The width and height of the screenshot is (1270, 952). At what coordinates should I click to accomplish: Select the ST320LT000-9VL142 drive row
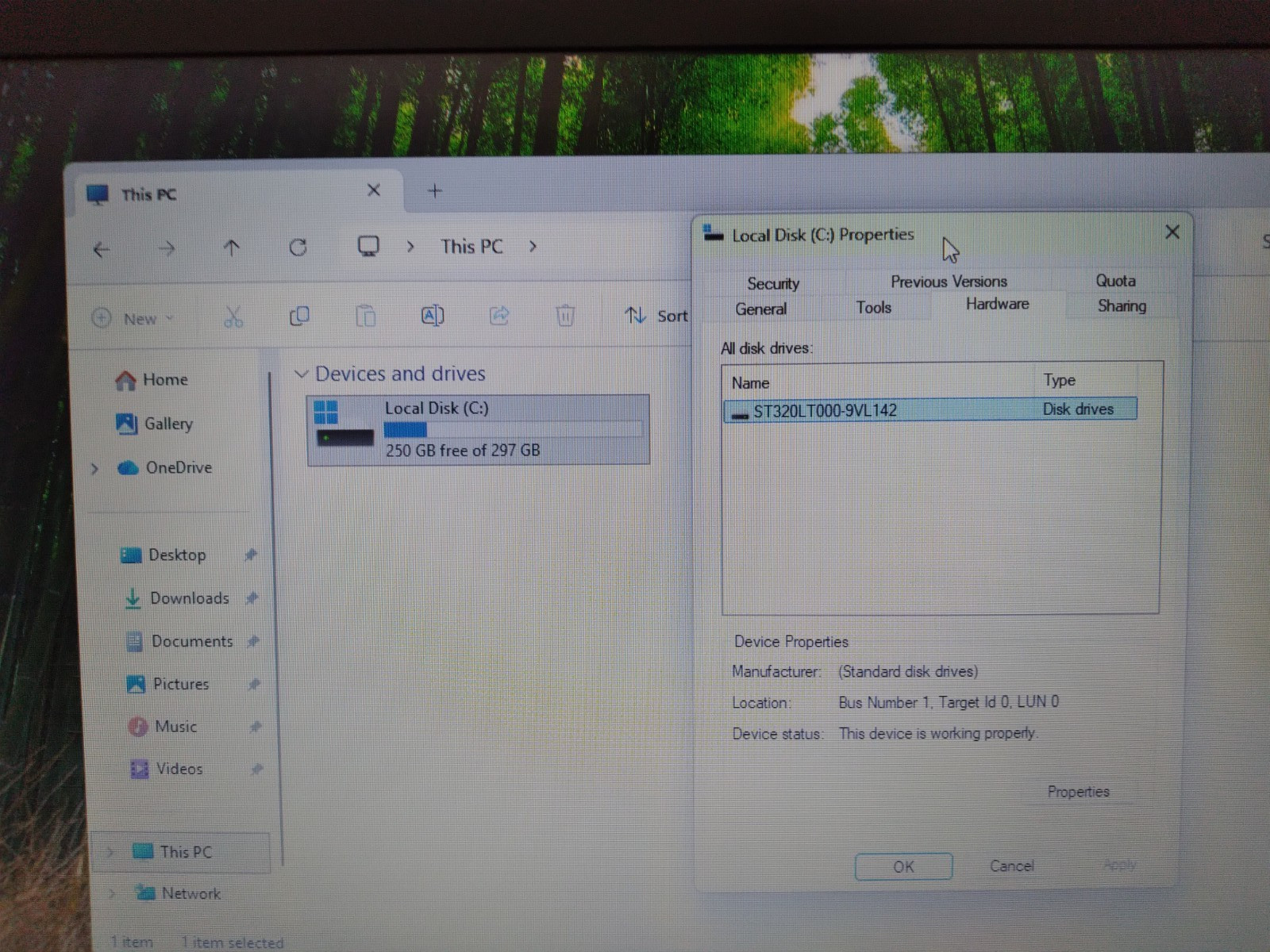coord(930,409)
